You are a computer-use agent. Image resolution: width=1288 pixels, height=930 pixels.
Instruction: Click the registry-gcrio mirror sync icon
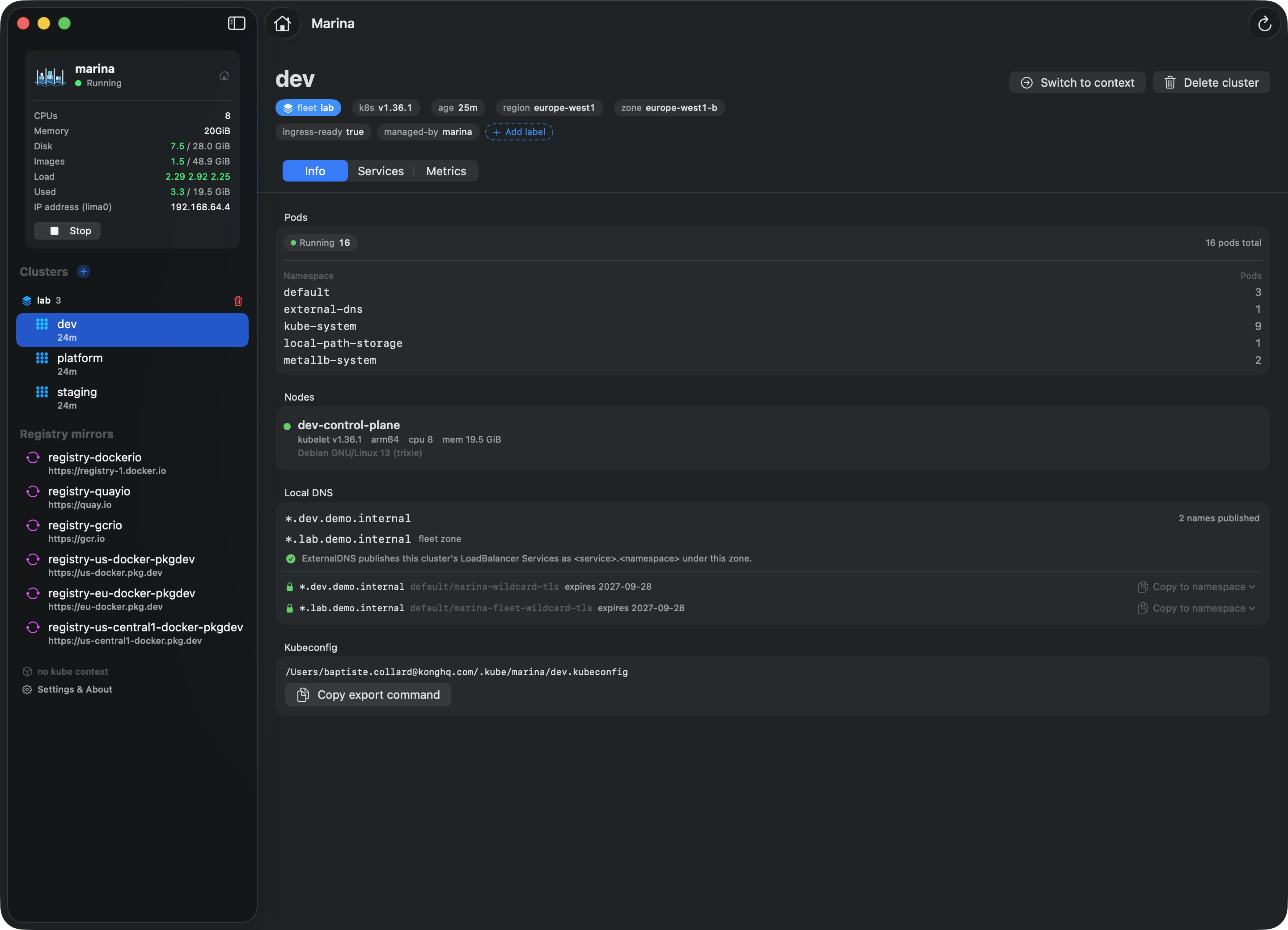(x=33, y=526)
